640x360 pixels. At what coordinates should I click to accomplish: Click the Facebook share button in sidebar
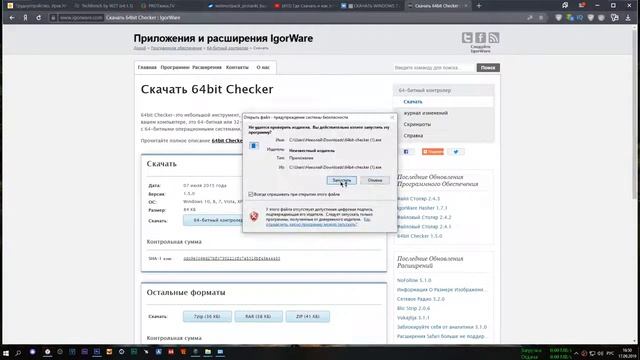406,152
